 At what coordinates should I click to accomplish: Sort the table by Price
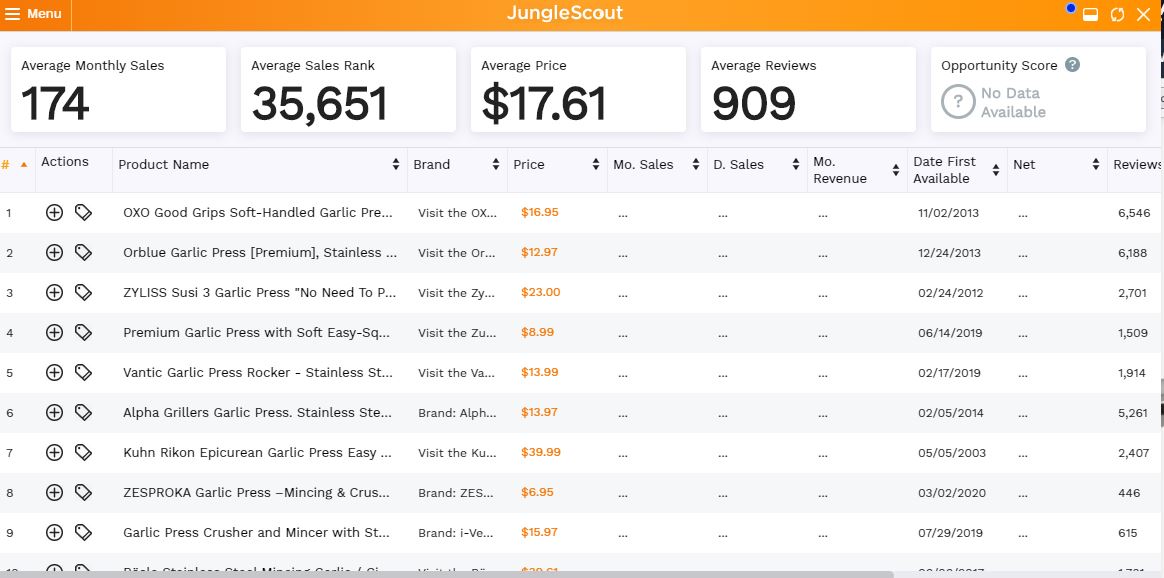595,165
